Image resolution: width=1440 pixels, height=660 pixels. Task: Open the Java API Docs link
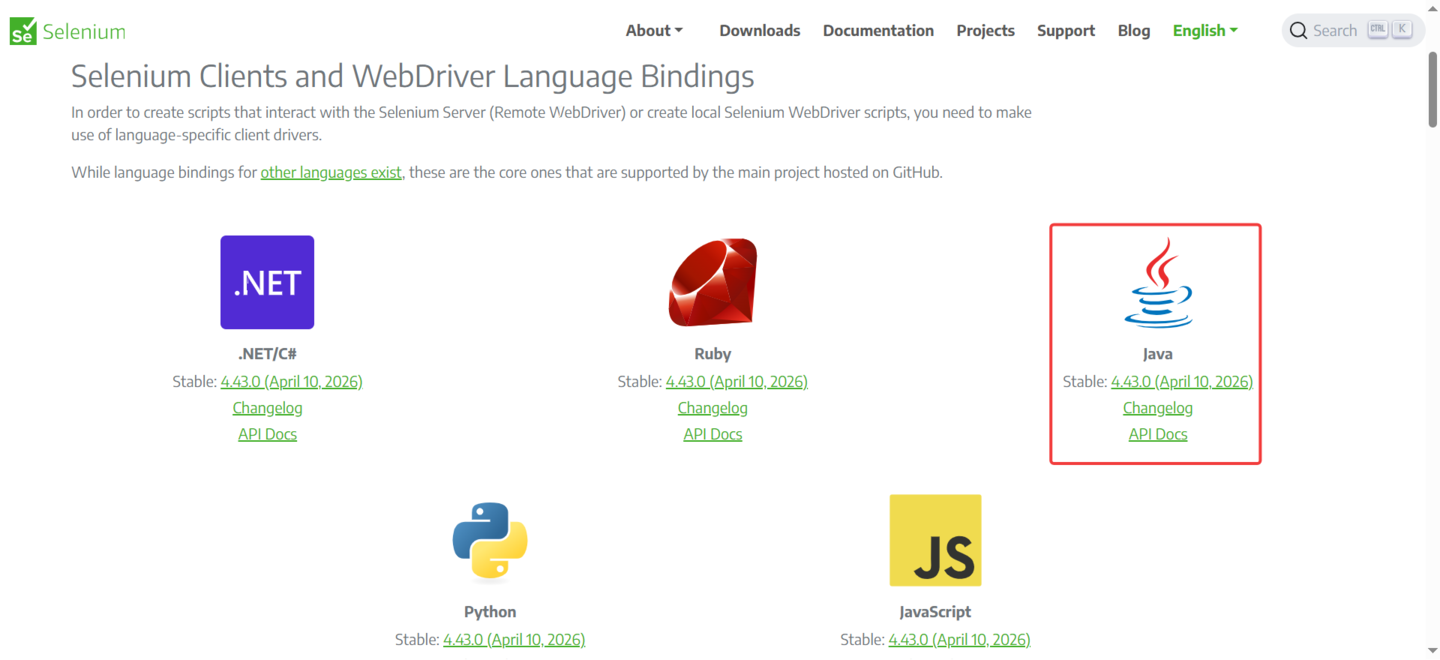[1158, 434]
